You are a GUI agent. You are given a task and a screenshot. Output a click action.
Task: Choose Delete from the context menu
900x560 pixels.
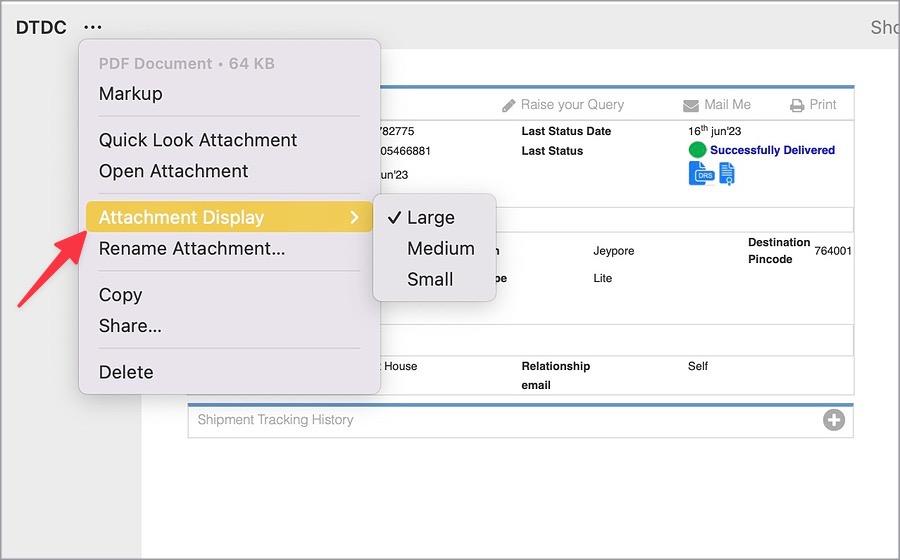click(126, 372)
